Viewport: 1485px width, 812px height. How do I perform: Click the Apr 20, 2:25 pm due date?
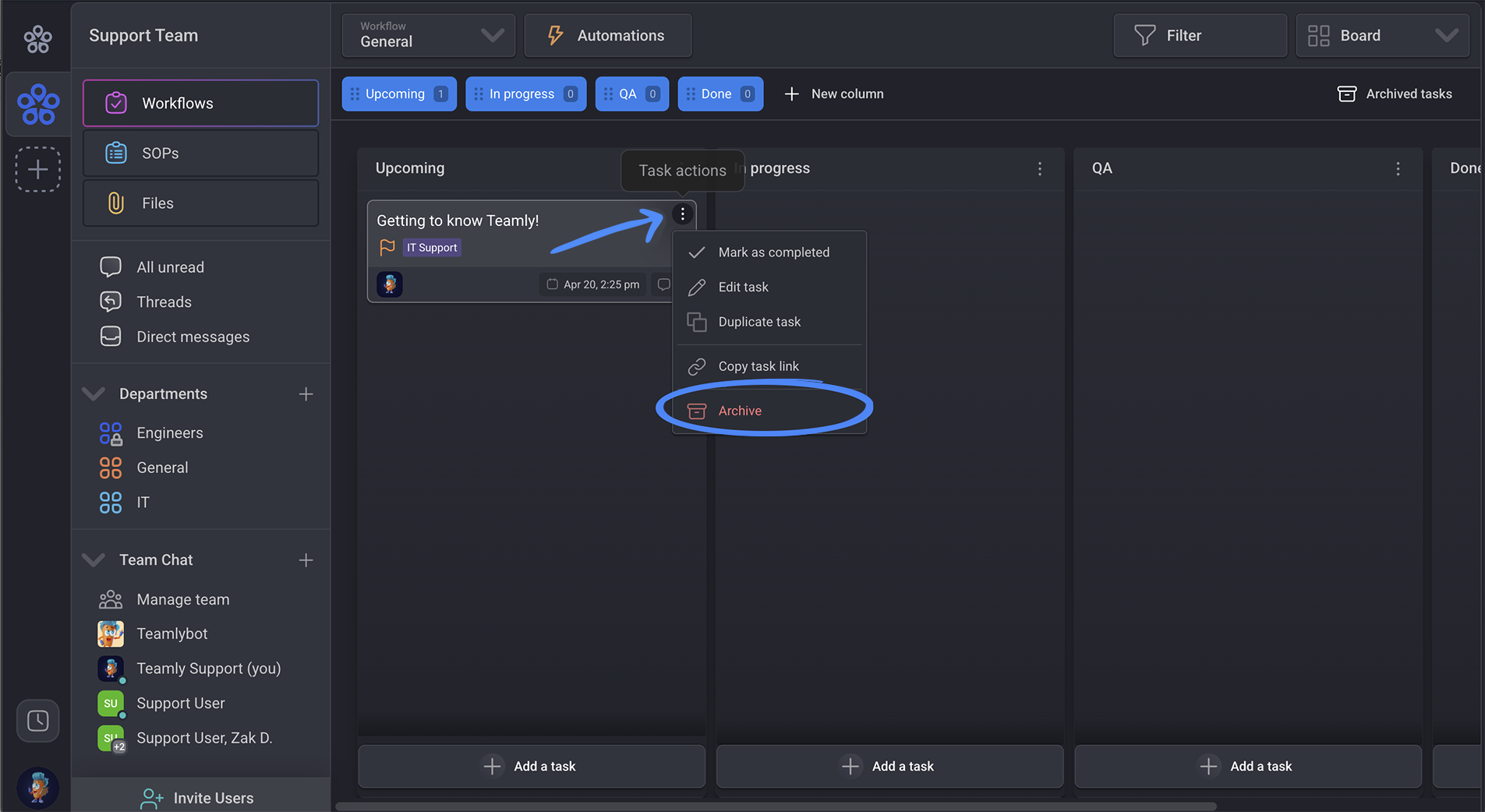(592, 284)
